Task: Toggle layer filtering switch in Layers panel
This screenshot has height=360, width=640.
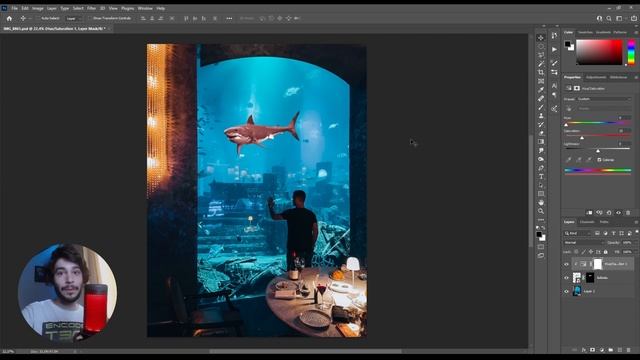Action: 636,232
